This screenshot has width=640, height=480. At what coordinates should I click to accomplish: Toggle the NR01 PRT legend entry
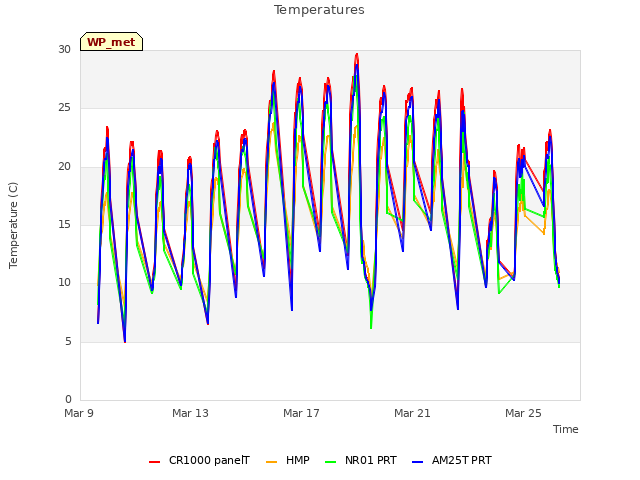click(361, 461)
